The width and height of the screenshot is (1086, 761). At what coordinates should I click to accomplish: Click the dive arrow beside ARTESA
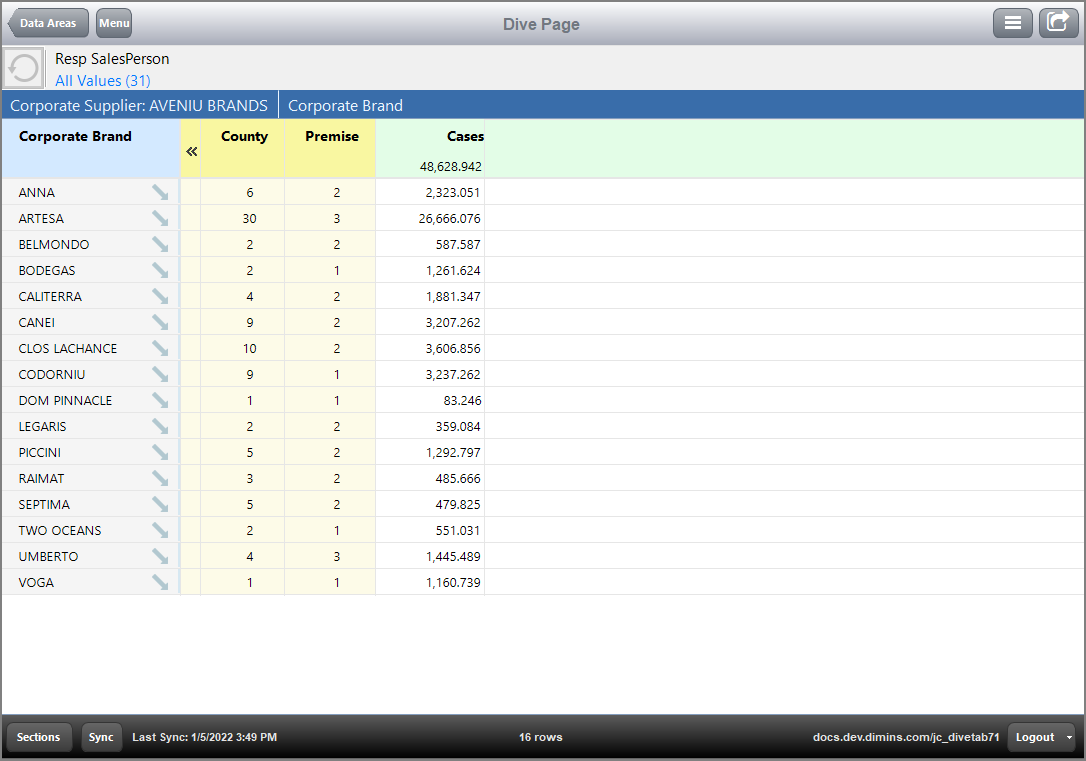(160, 219)
